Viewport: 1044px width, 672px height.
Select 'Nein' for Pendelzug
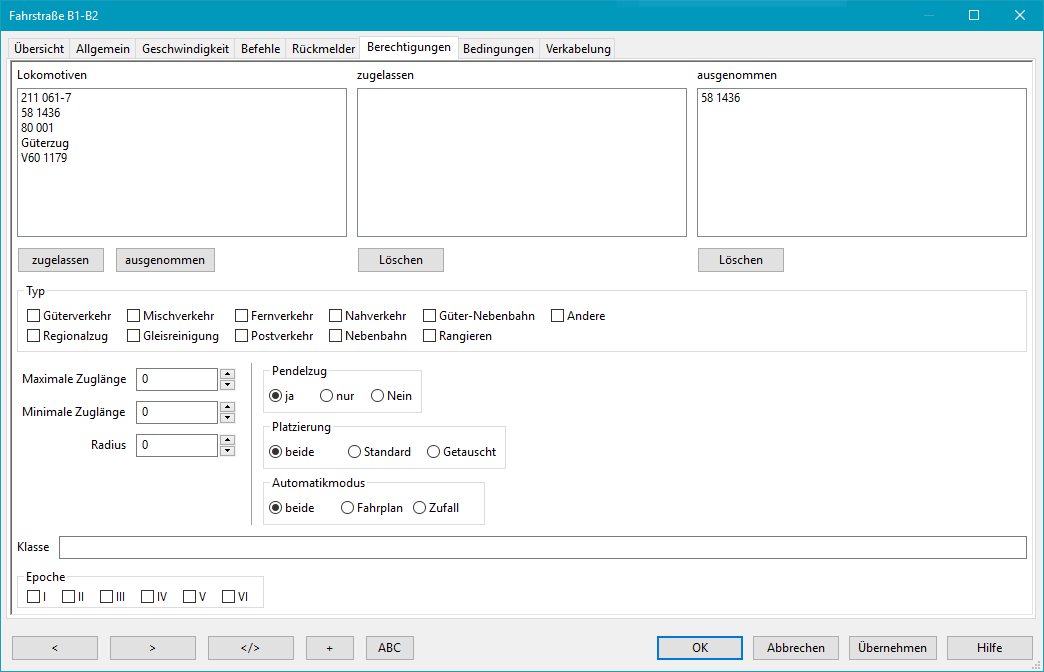click(378, 396)
